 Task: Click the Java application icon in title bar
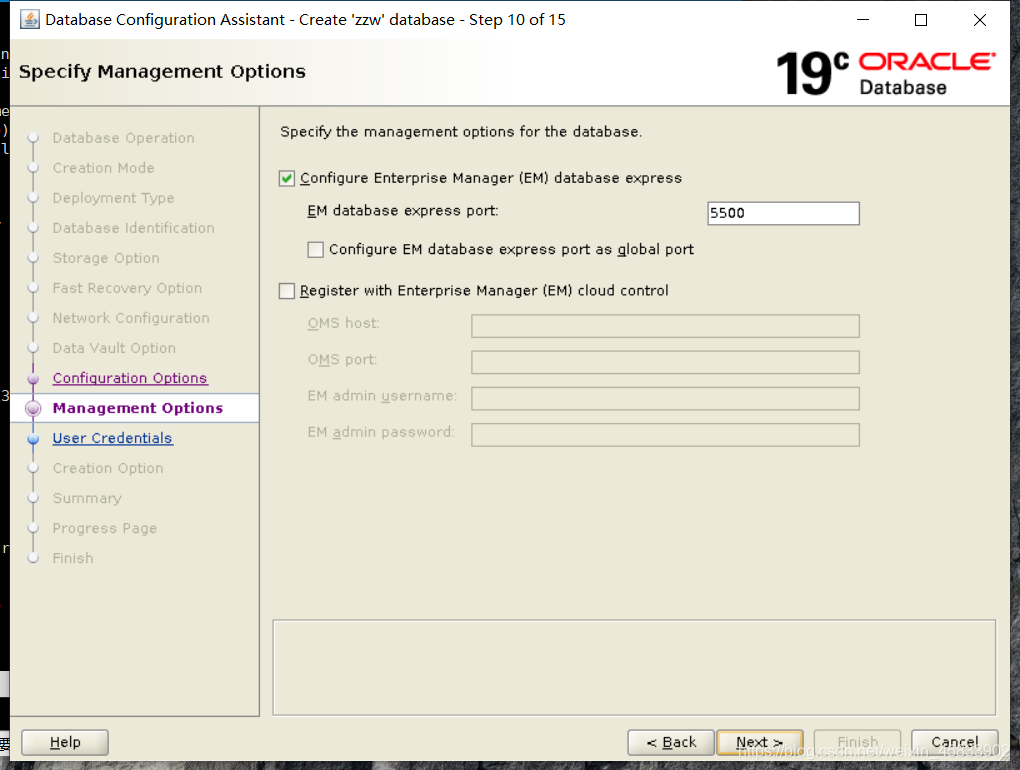click(x=29, y=20)
